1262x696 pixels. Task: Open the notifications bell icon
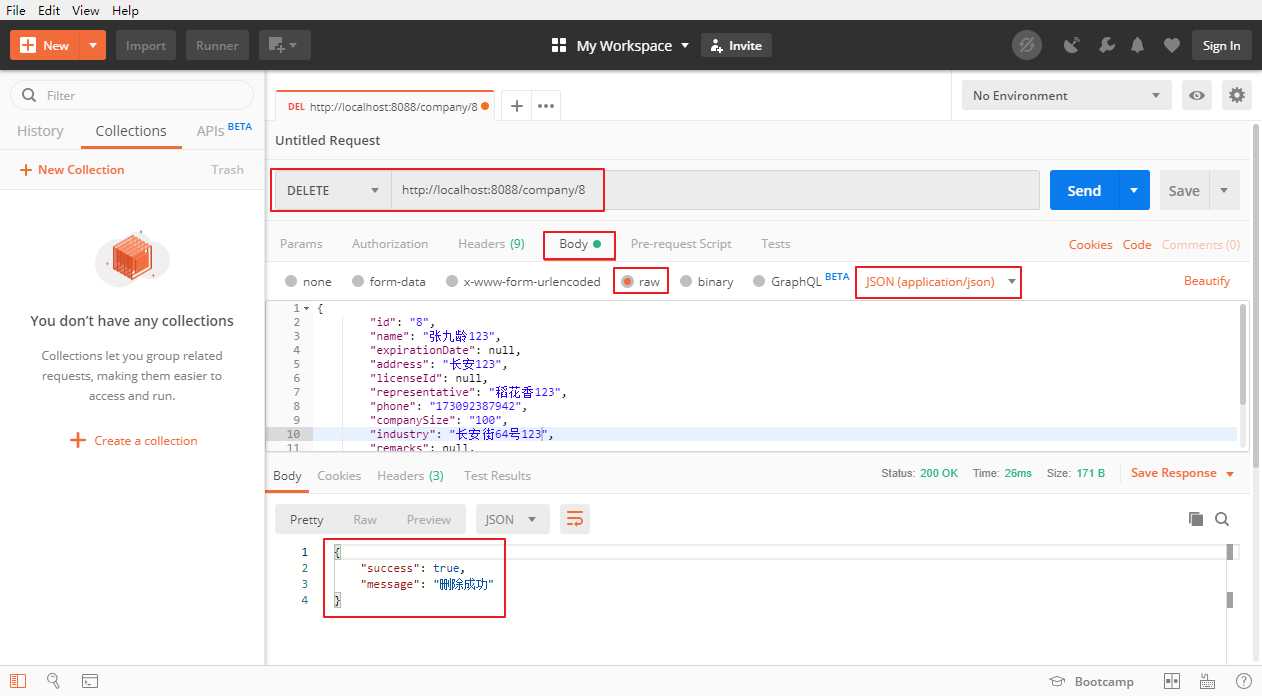pyautogui.click(x=1138, y=45)
